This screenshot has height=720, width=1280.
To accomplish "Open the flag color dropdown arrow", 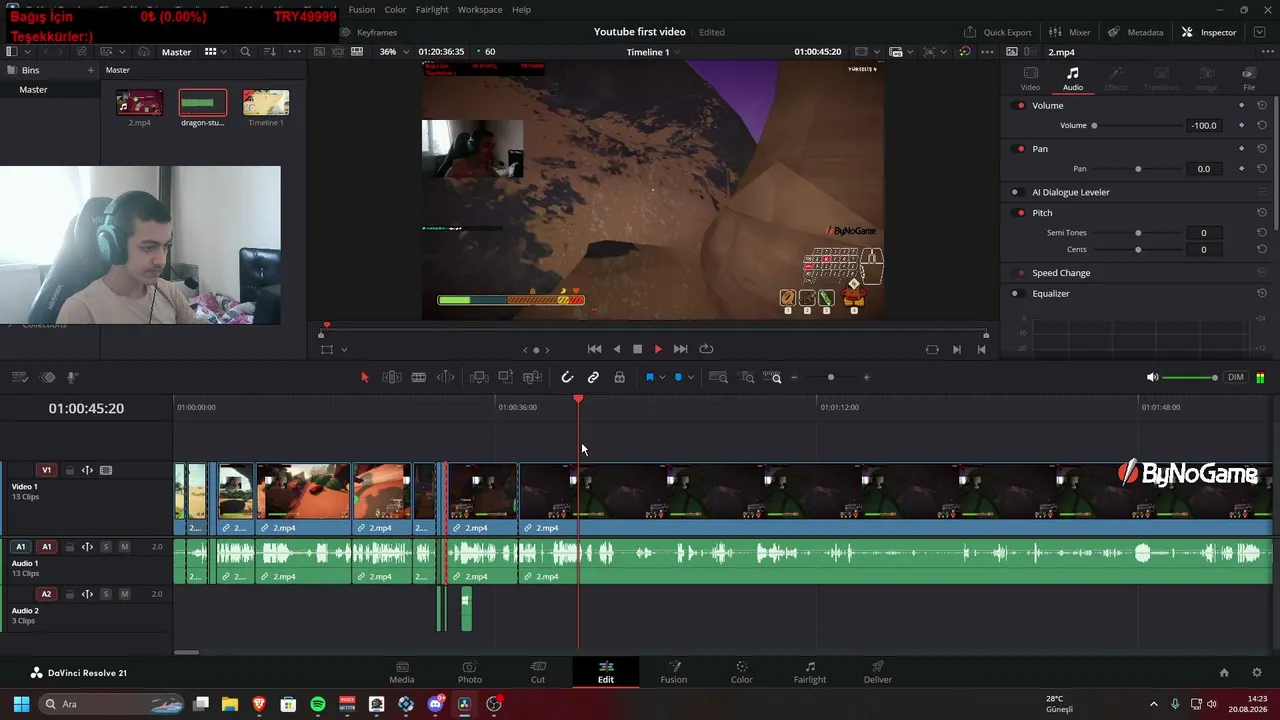I will point(662,377).
